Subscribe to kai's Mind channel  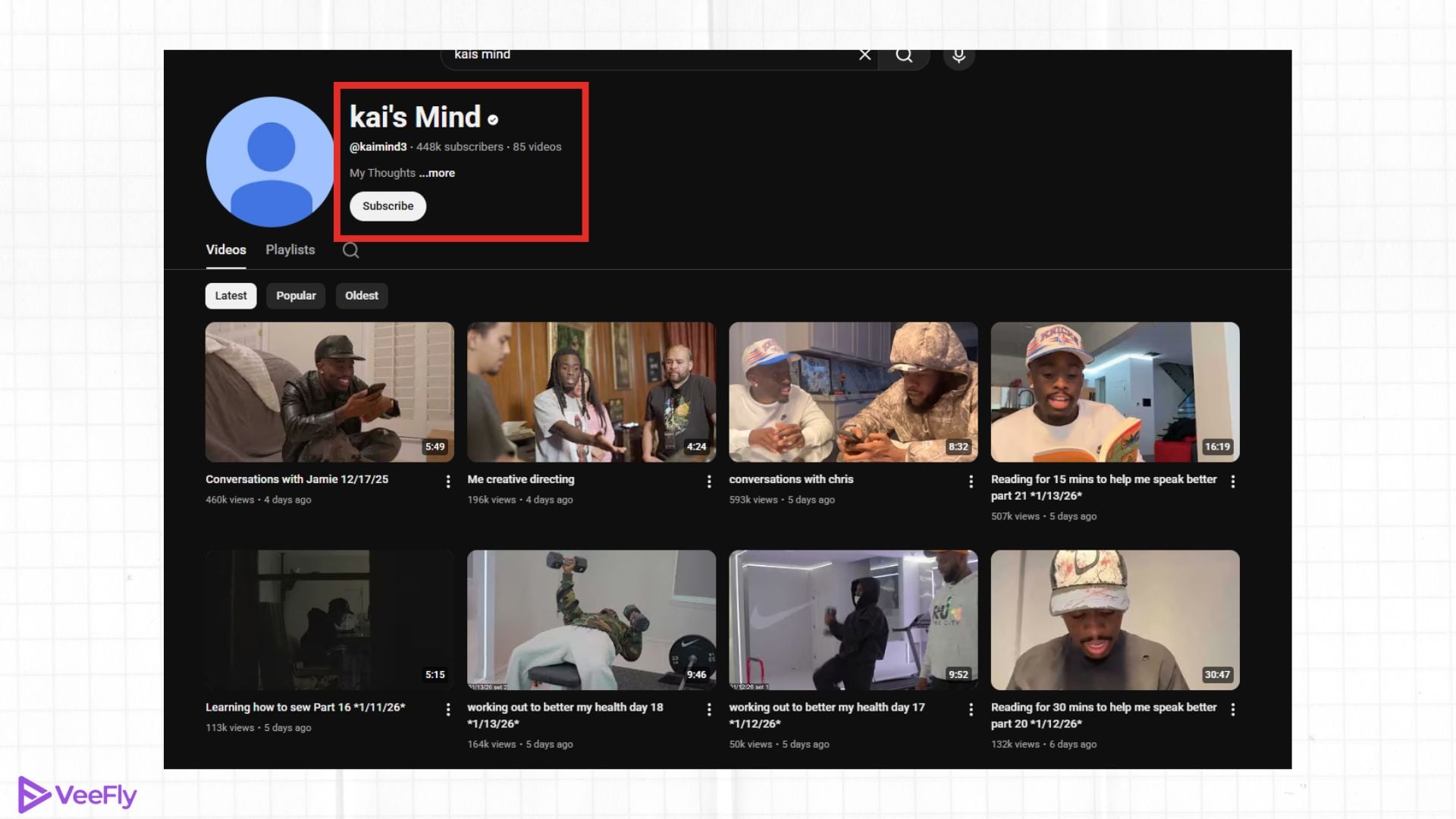[388, 206]
